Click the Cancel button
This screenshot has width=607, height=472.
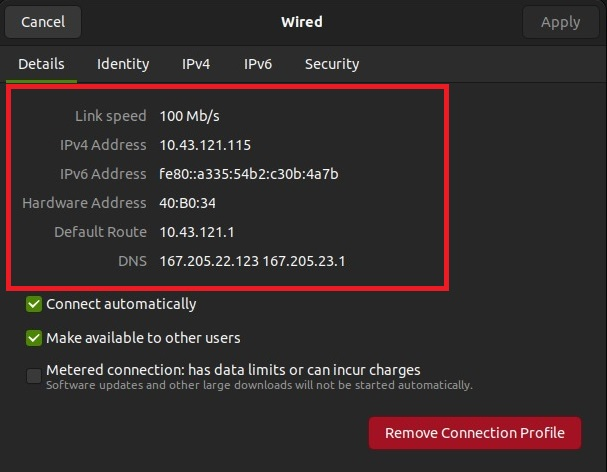(x=43, y=22)
